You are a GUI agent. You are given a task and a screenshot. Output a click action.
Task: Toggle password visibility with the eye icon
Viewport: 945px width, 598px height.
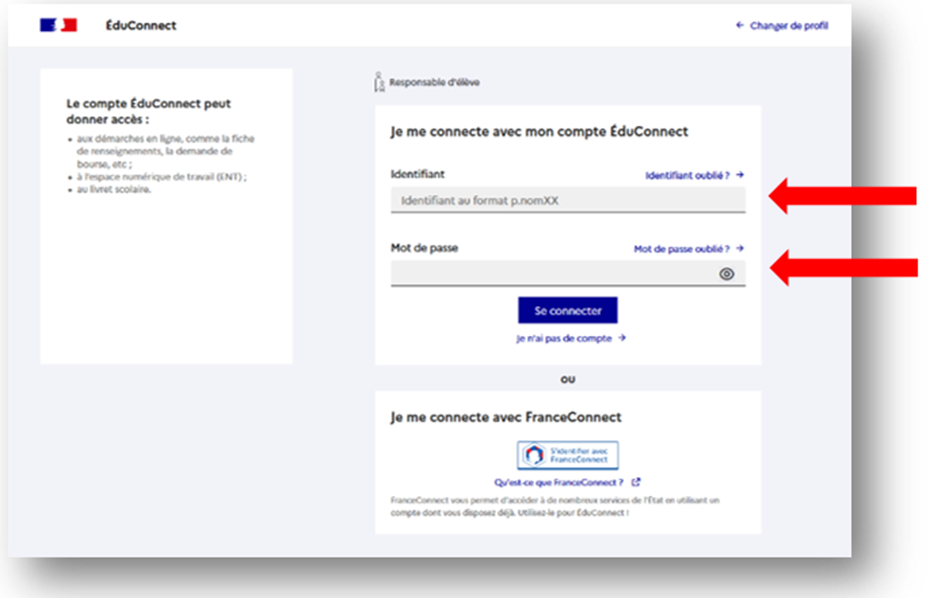click(727, 274)
